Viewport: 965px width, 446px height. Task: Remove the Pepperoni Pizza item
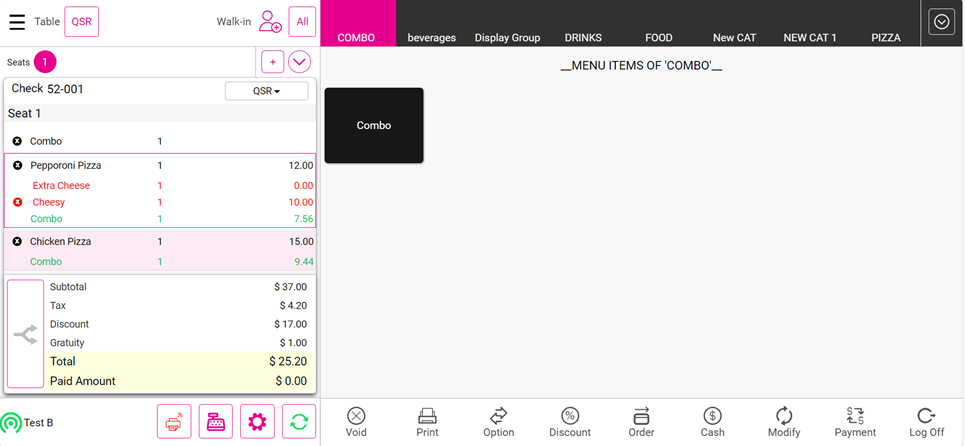pyautogui.click(x=17, y=165)
